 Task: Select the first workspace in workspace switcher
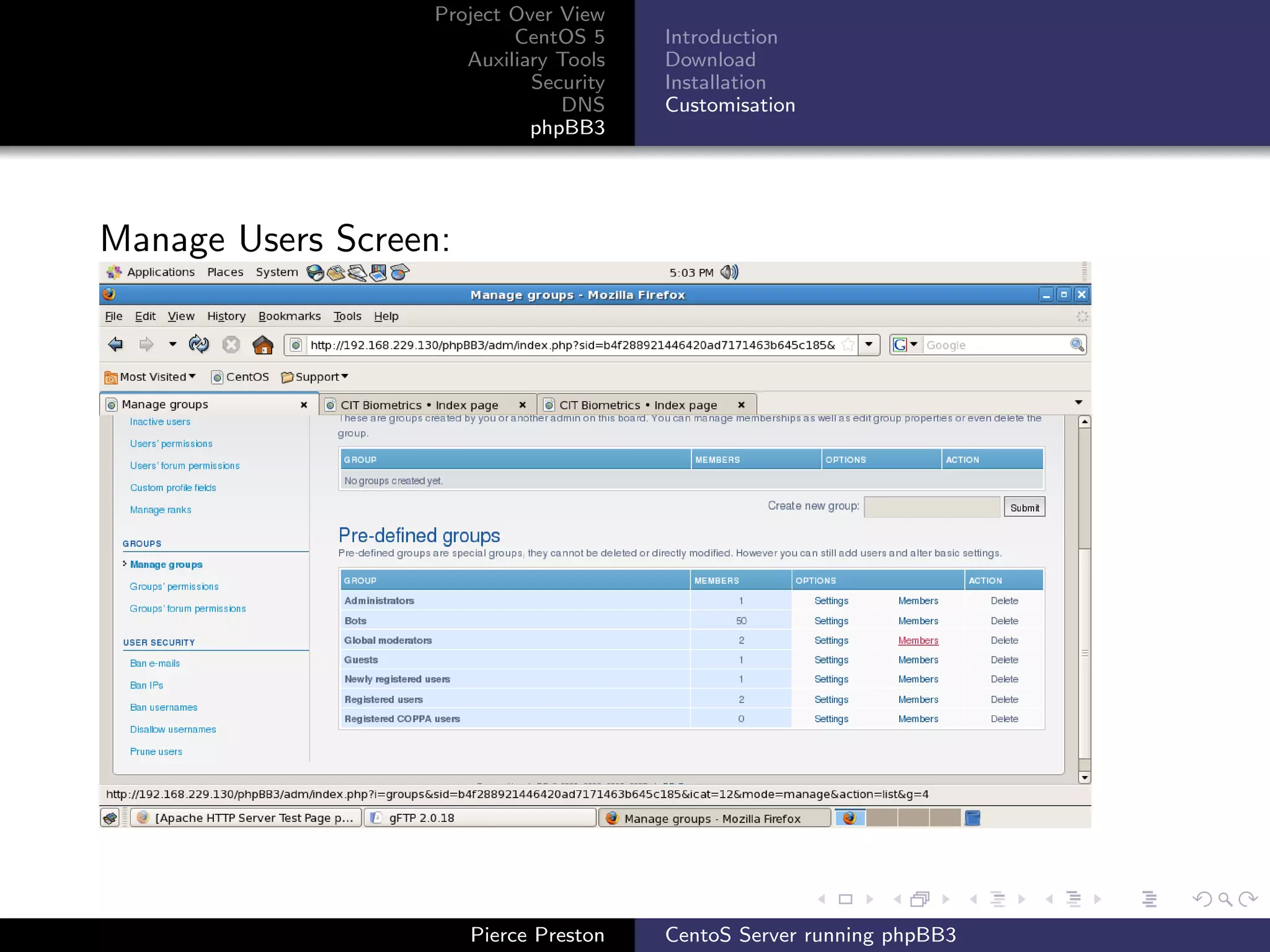click(850, 818)
